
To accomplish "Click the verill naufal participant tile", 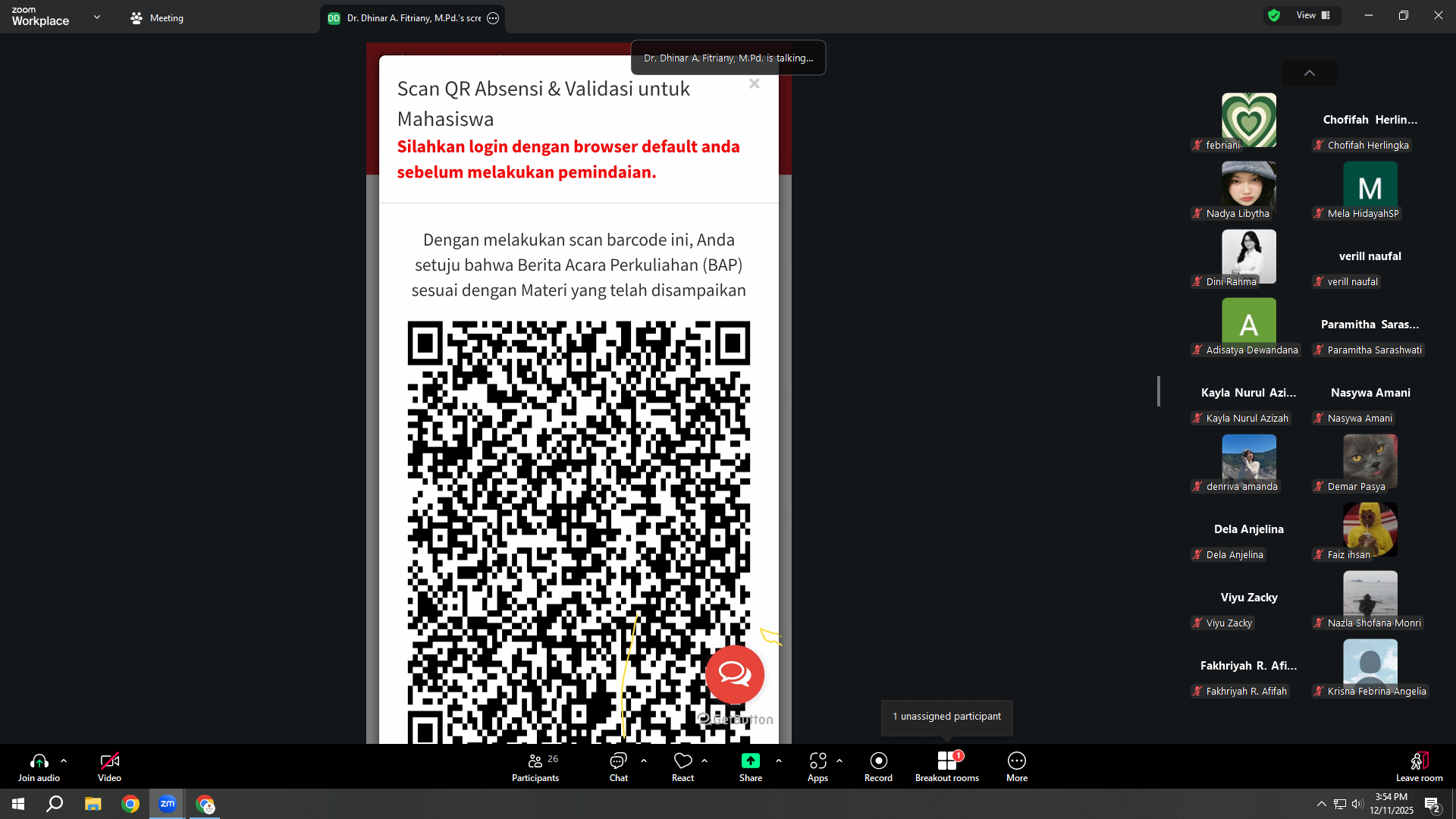I will [1370, 257].
